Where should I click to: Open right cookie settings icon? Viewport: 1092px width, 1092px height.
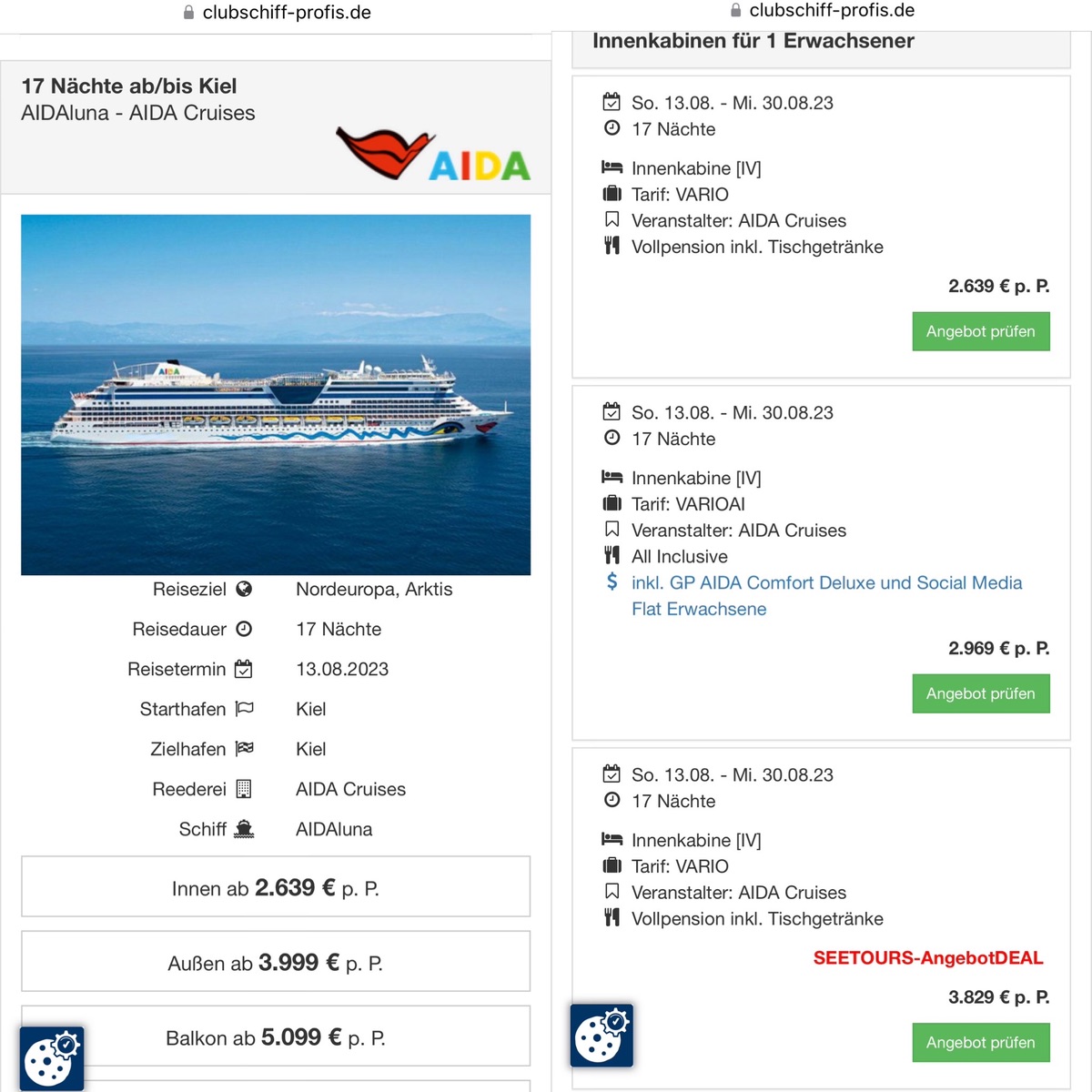(x=602, y=1036)
